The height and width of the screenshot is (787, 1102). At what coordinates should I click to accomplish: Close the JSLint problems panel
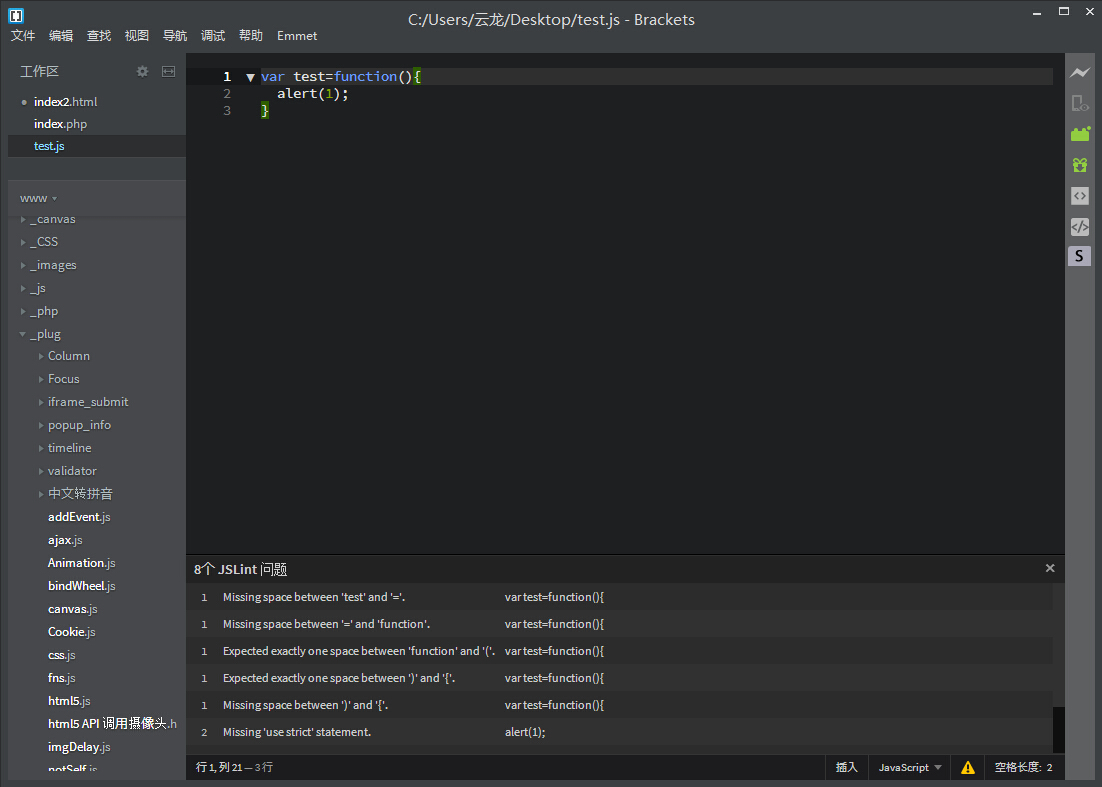pyautogui.click(x=1049, y=568)
